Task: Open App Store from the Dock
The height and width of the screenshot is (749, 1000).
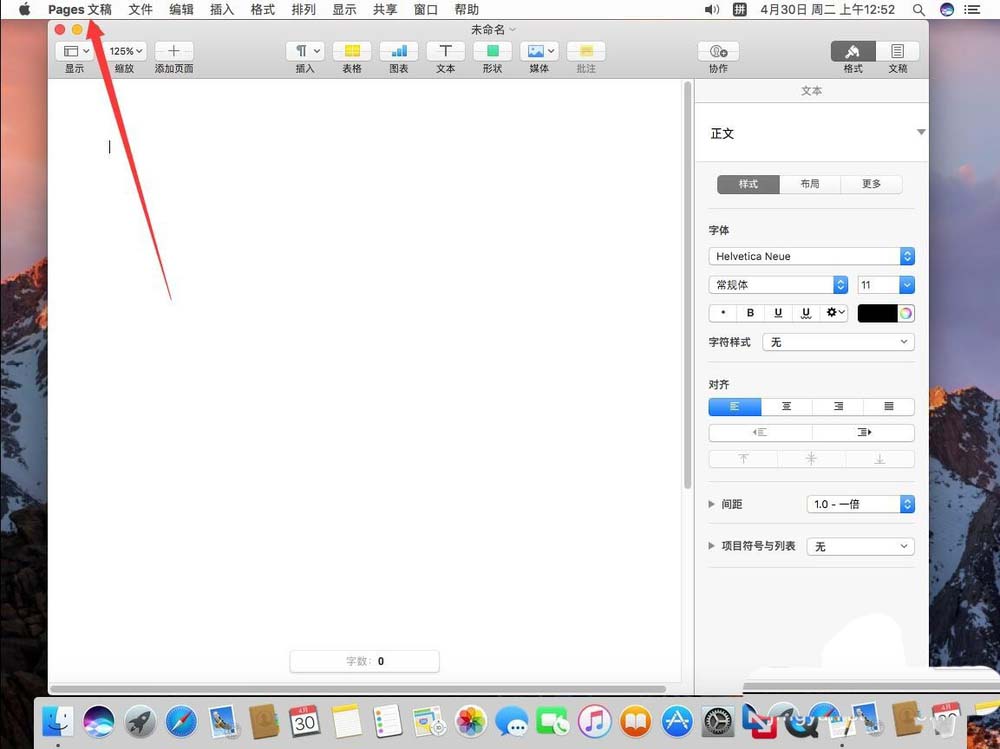Action: [x=677, y=722]
